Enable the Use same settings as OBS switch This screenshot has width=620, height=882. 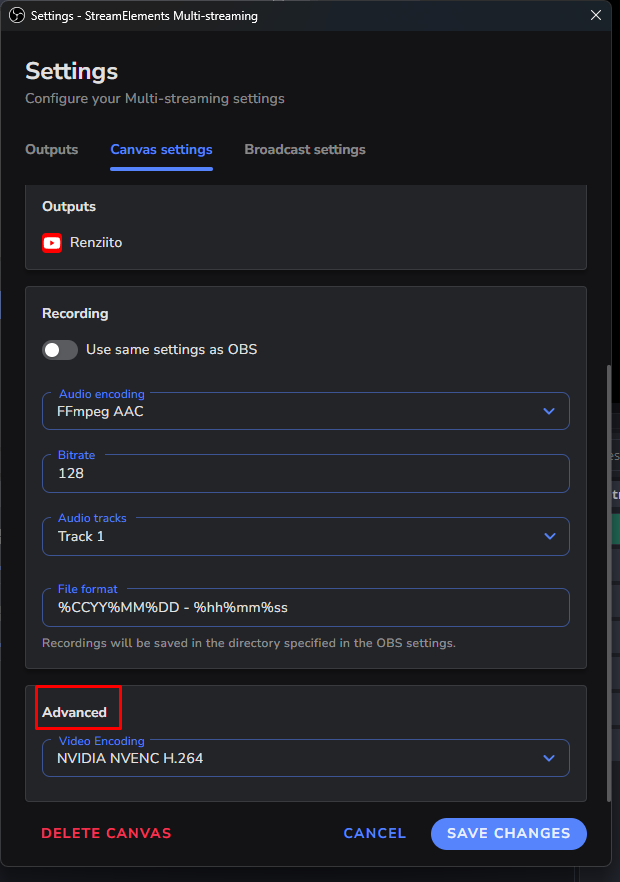[x=60, y=350]
